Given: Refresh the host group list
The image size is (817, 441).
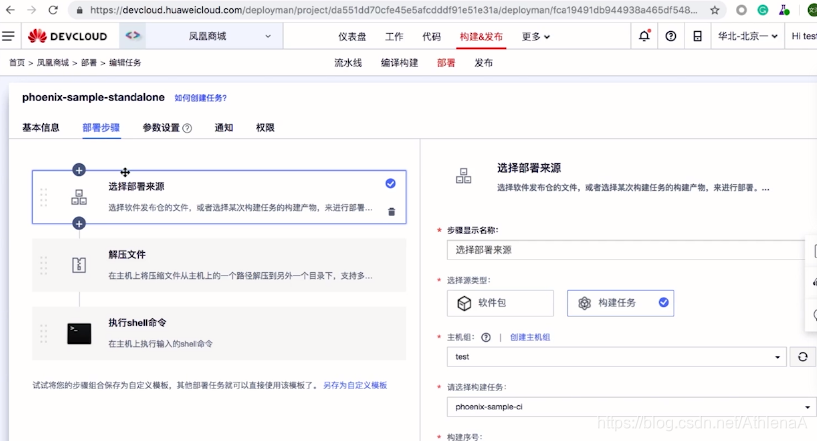Looking at the screenshot, I should click(802, 357).
